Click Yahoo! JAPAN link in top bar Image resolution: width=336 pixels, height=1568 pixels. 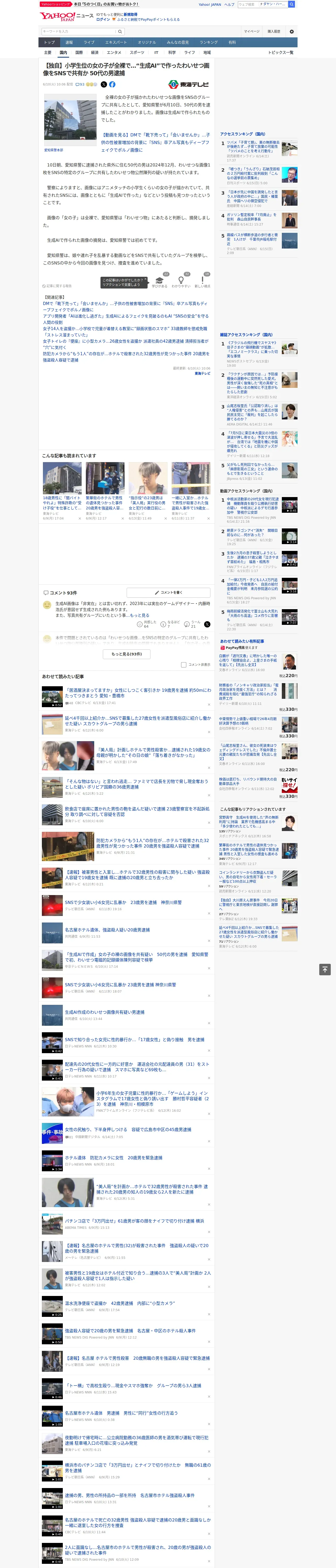click(210, 4)
